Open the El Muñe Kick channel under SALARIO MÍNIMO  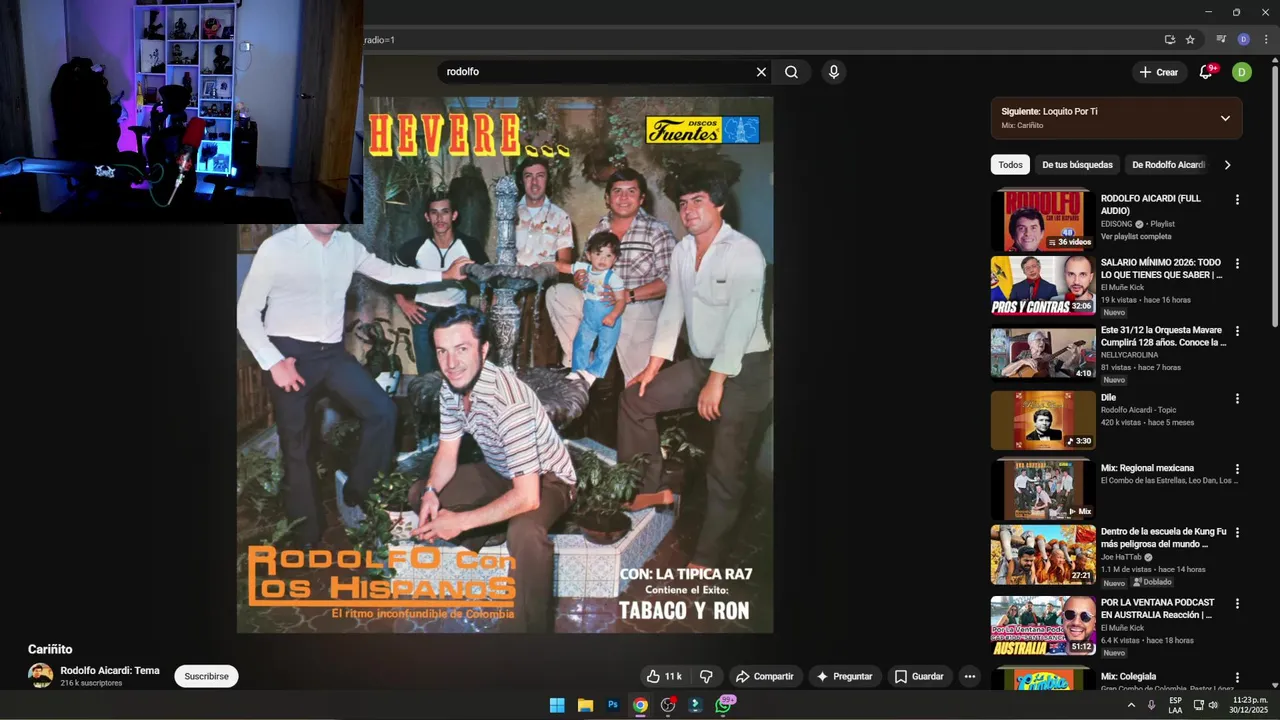tap(1122, 288)
